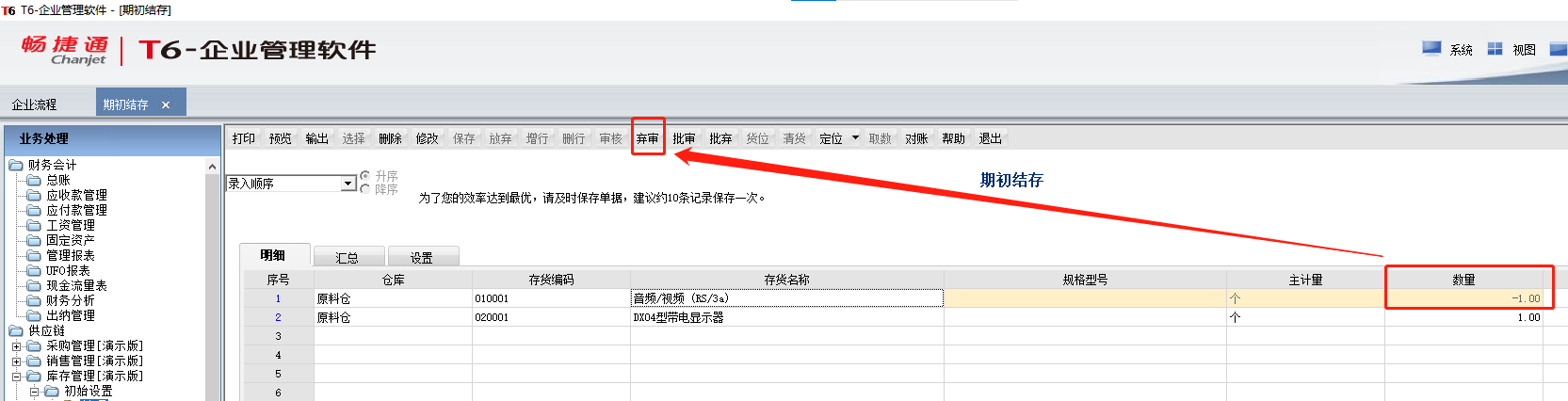
Task: Switch to the 设置 tab
Action: click(x=422, y=257)
